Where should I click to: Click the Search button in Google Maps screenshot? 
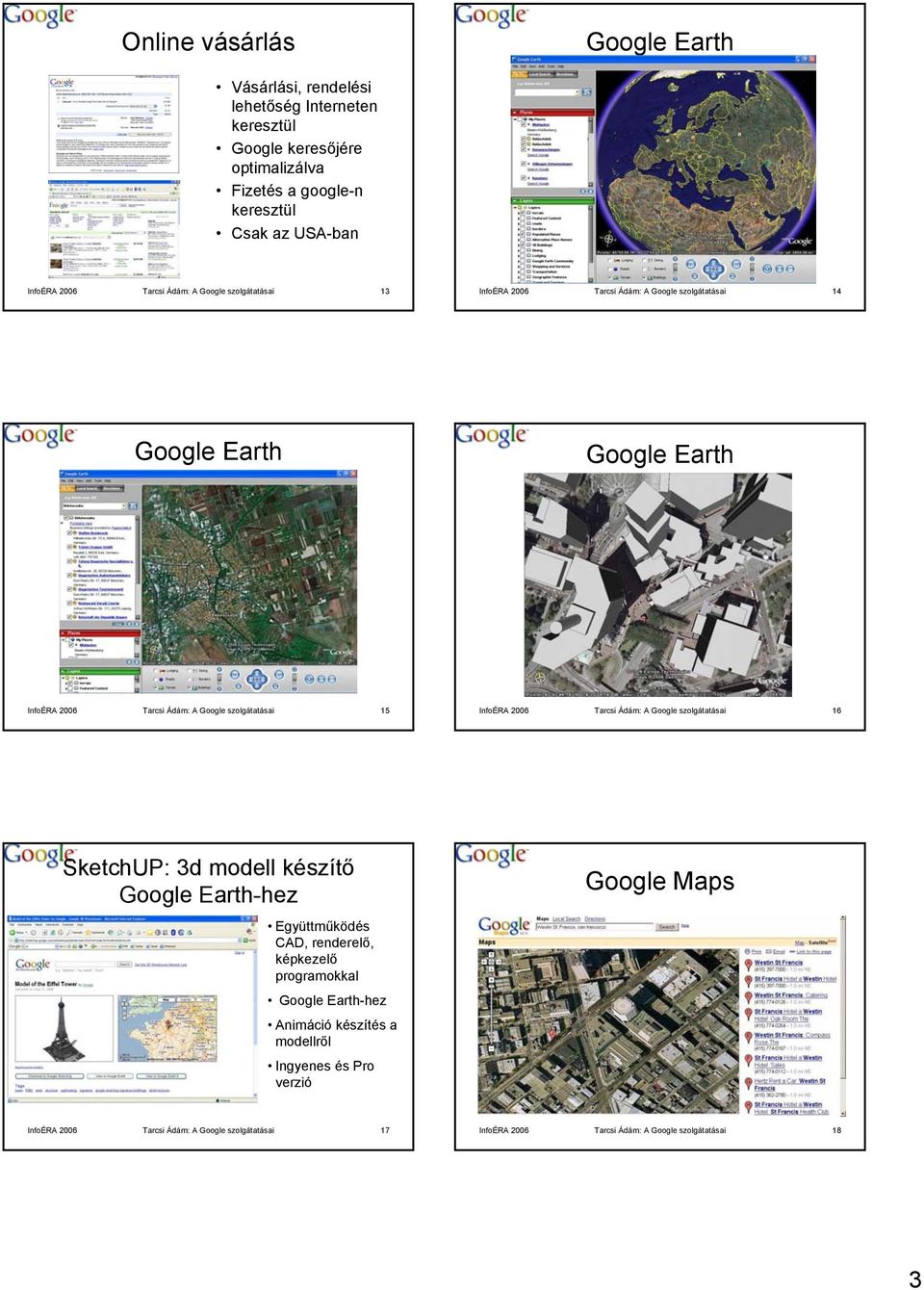[x=666, y=927]
